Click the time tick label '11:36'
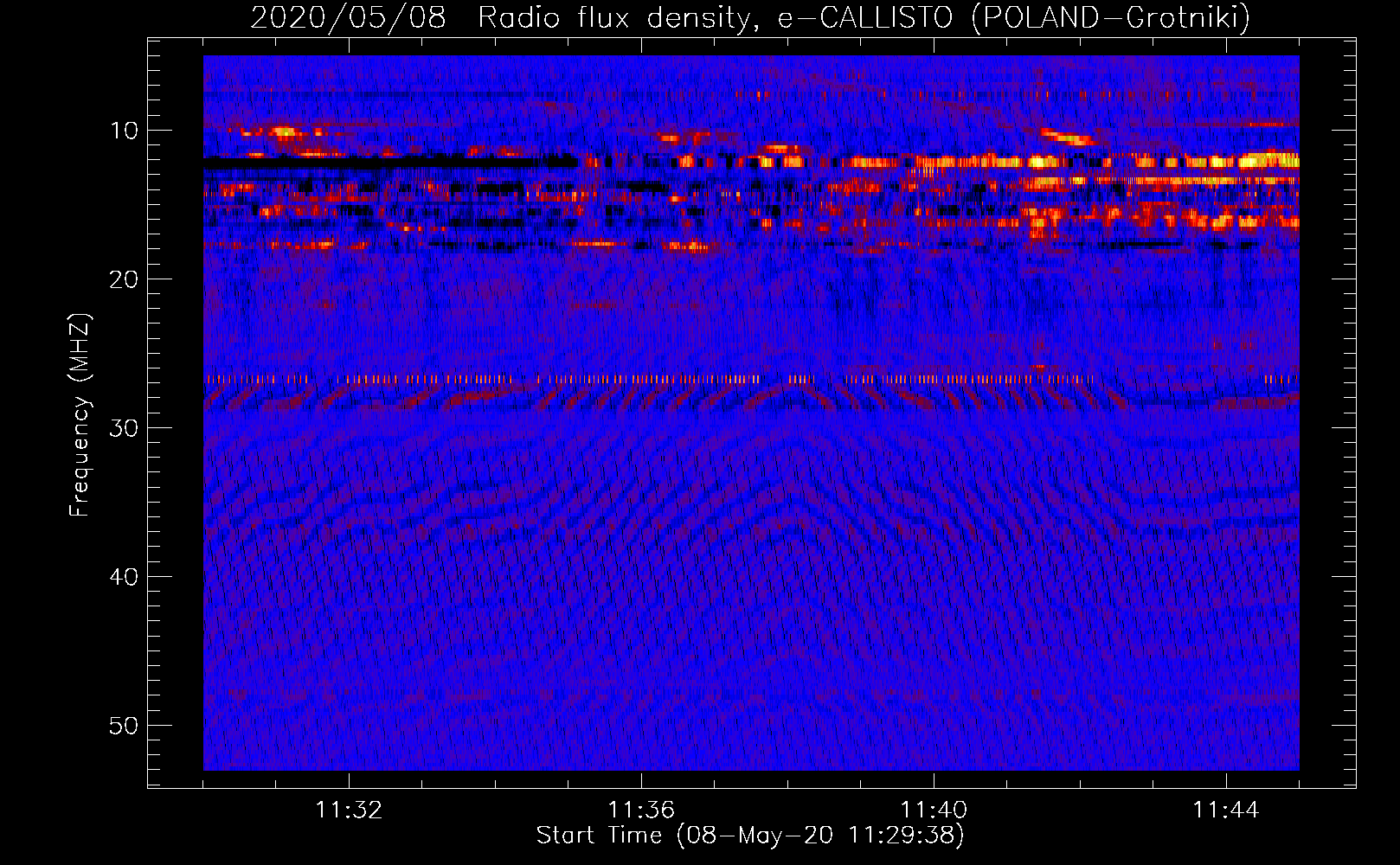Viewport: 1400px width, 865px height. [x=641, y=811]
